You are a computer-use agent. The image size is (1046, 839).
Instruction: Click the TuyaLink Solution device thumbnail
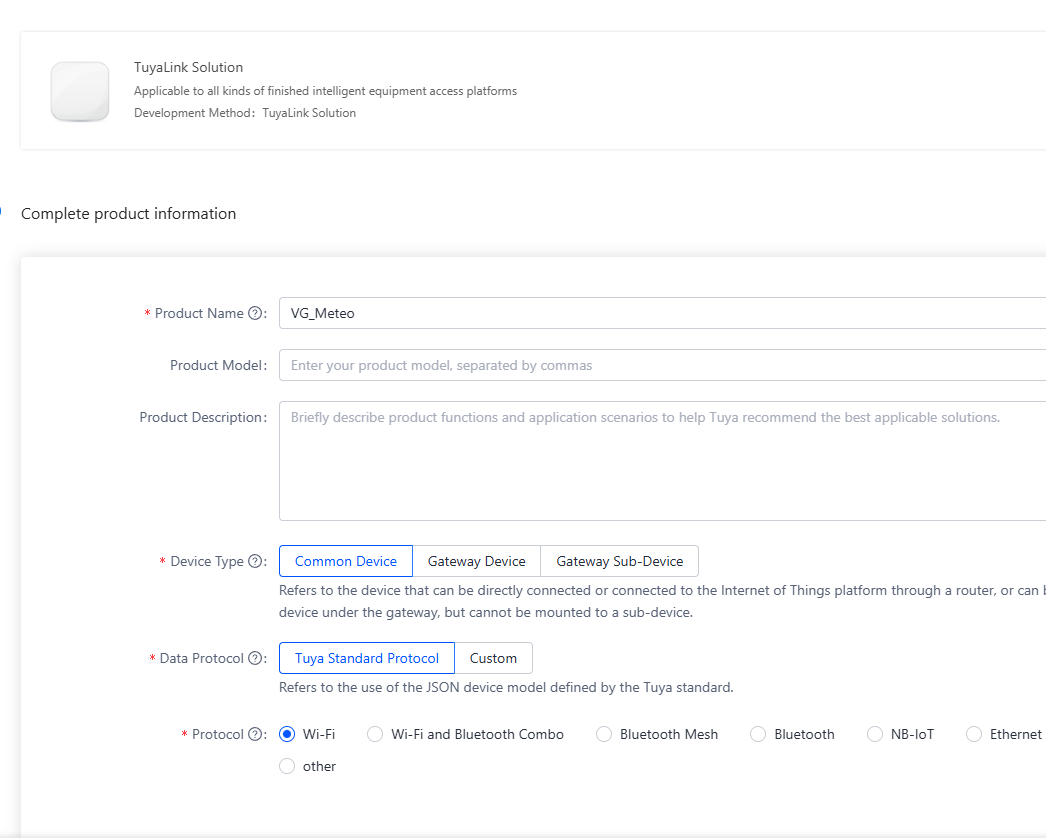pos(80,92)
